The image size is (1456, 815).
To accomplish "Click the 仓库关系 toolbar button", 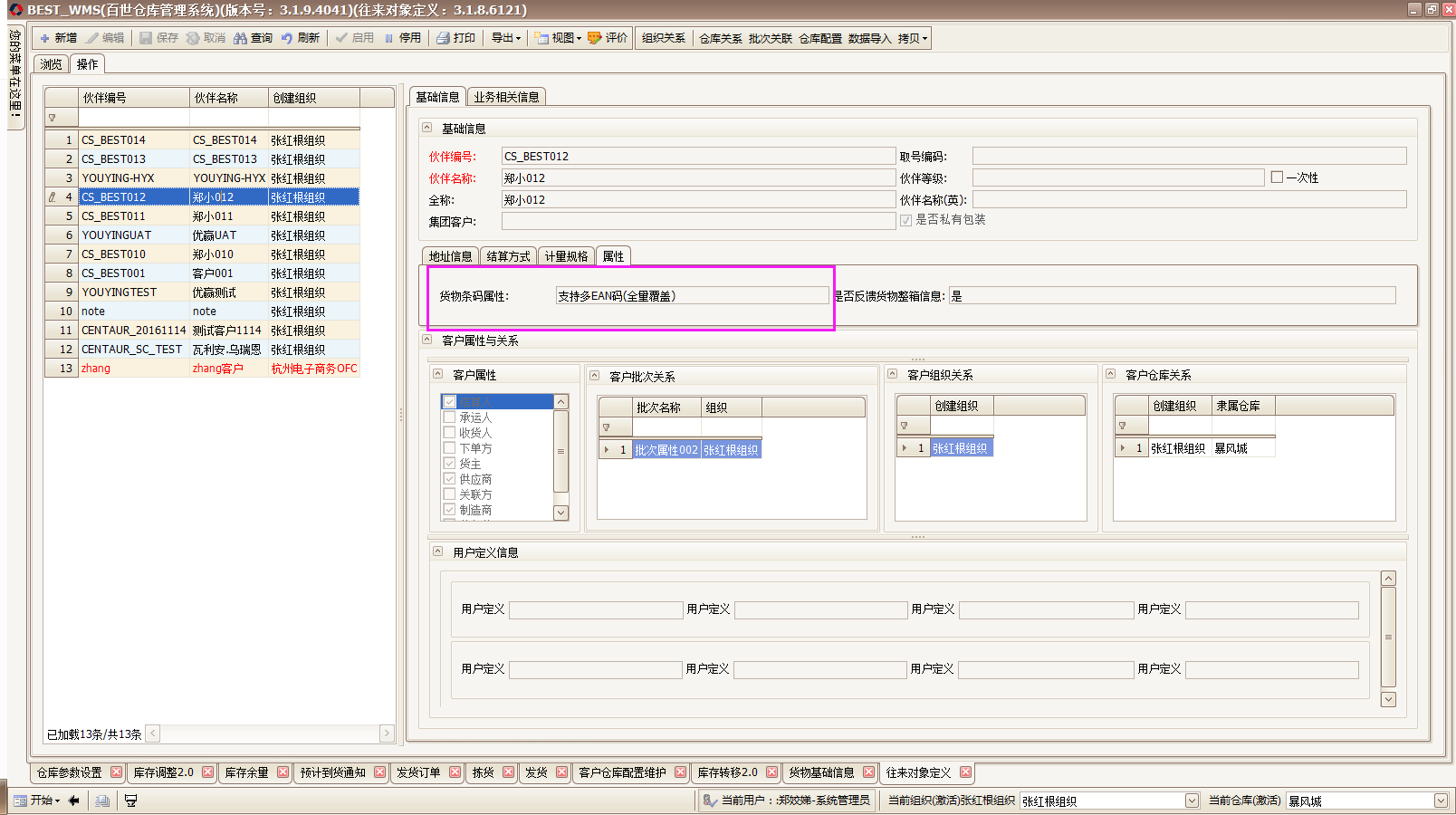I will tap(721, 38).
